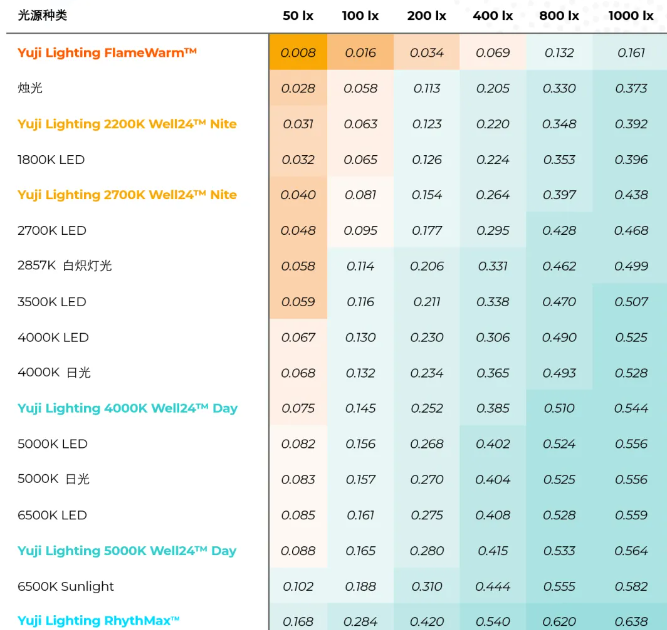Screen dimensions: 667x630
Task: Select the 0.338 cell
Action: (493, 302)
